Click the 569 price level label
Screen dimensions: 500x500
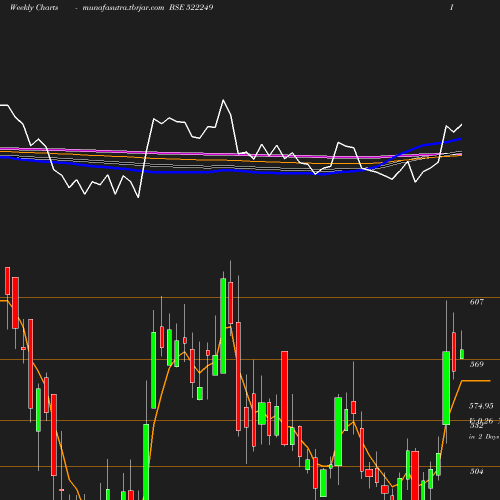(x=476, y=364)
